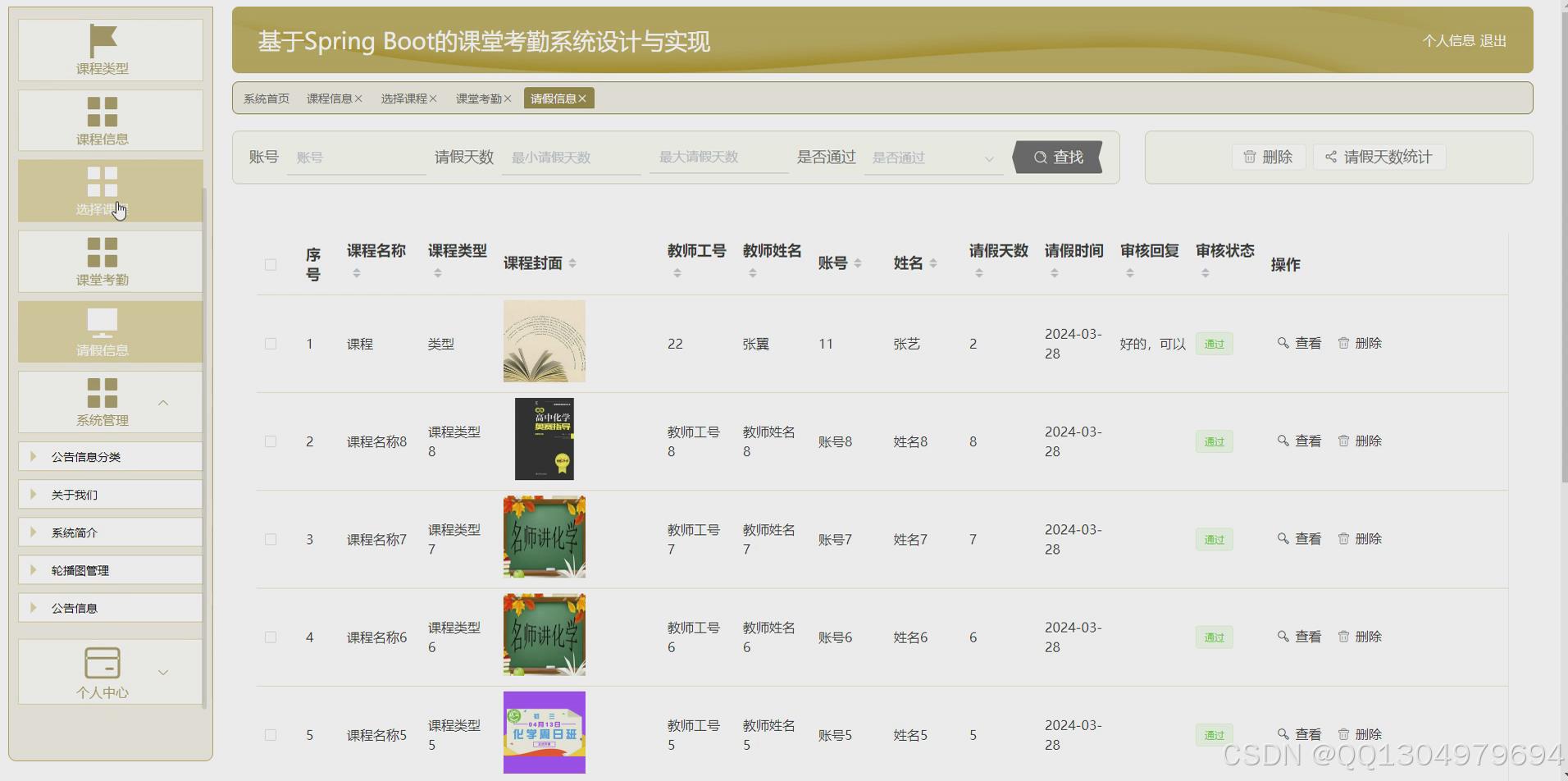The width and height of the screenshot is (1568, 781).
Task: Collapse the 系统管理 section chevron
Action: (x=162, y=402)
